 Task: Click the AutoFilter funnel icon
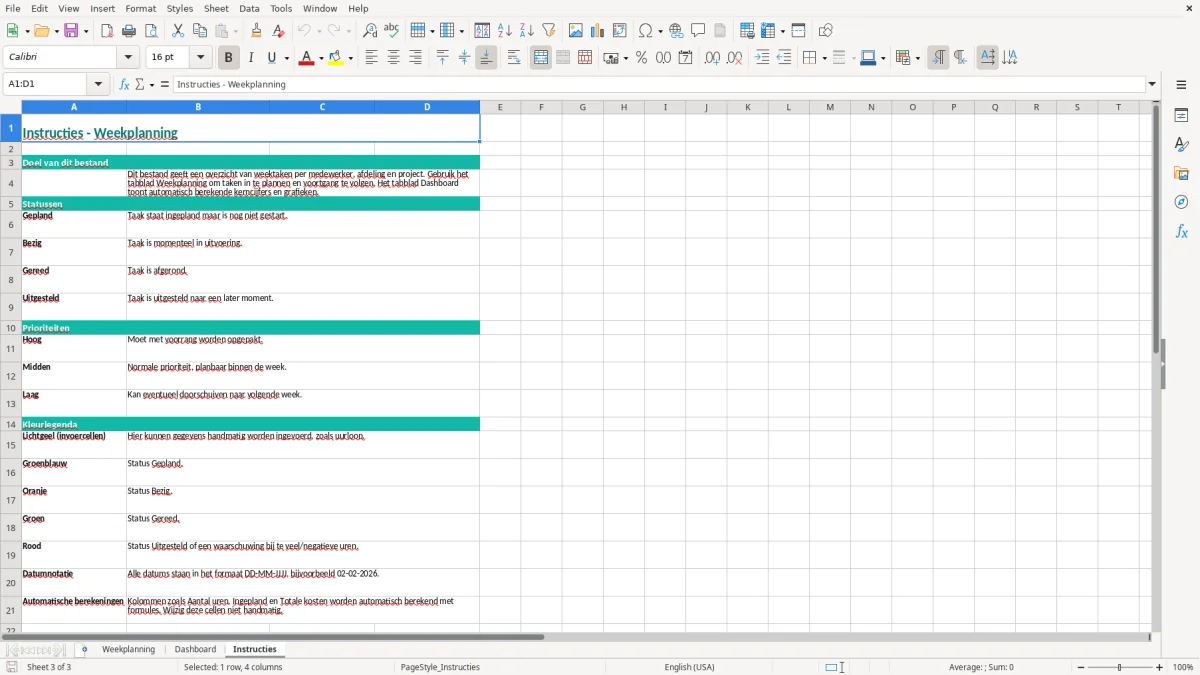[x=549, y=31]
